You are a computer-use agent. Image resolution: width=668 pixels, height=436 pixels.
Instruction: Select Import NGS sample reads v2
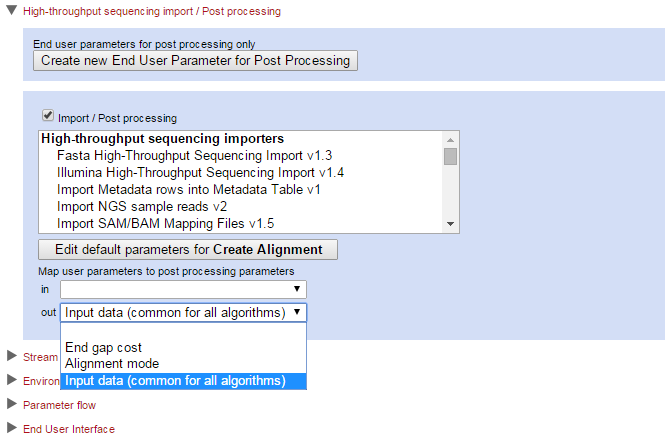tap(156, 206)
